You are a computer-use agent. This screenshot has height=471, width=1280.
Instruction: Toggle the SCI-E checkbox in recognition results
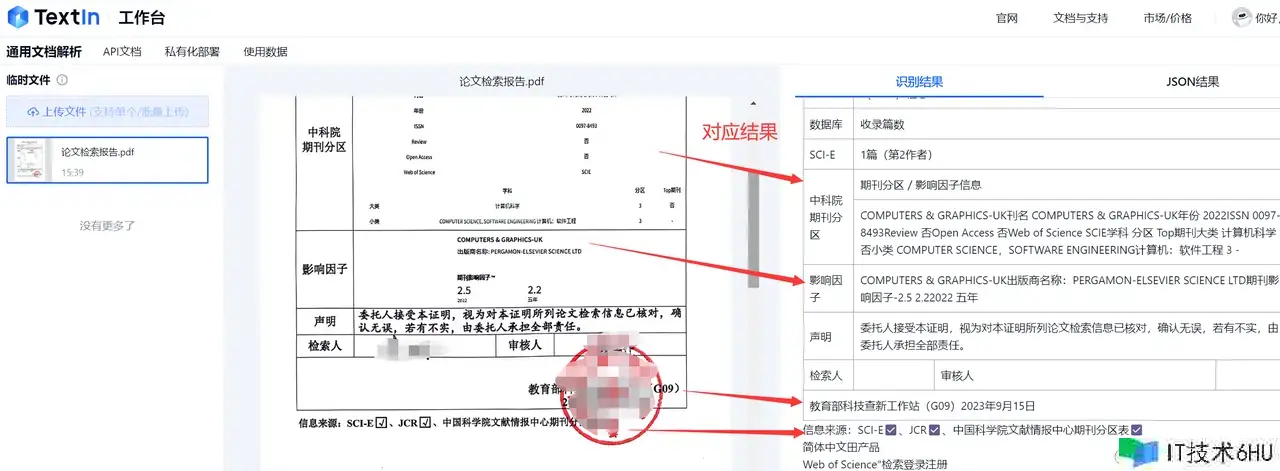(892, 430)
